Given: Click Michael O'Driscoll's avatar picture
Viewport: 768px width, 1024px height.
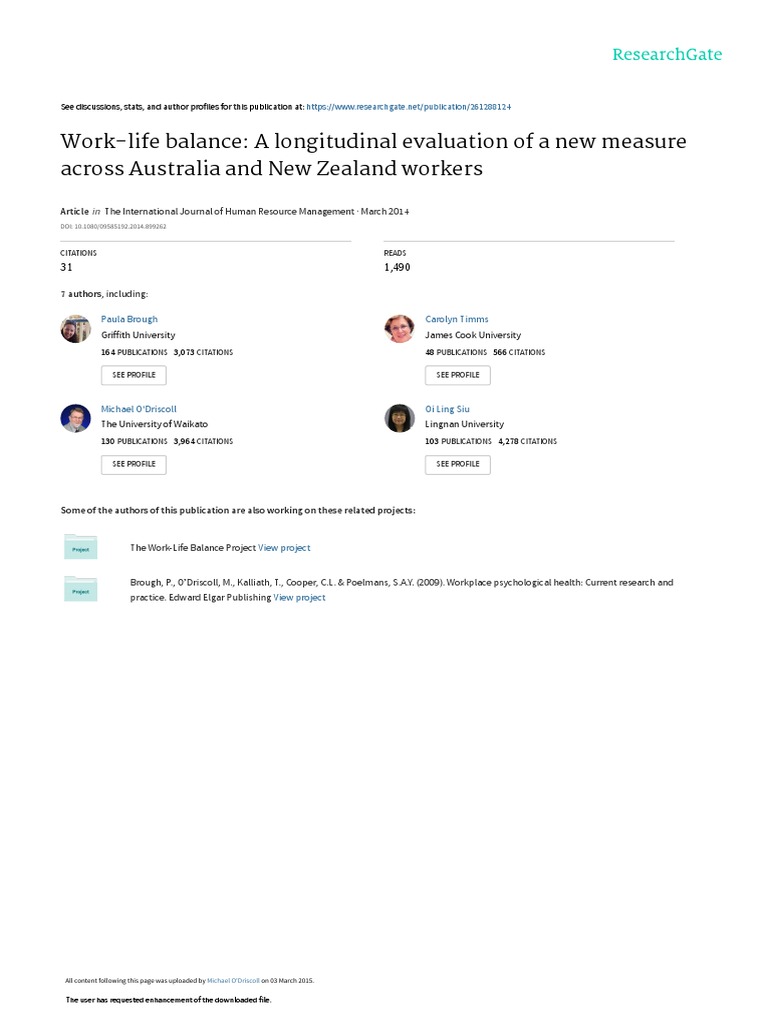Looking at the screenshot, I should pos(76,418).
